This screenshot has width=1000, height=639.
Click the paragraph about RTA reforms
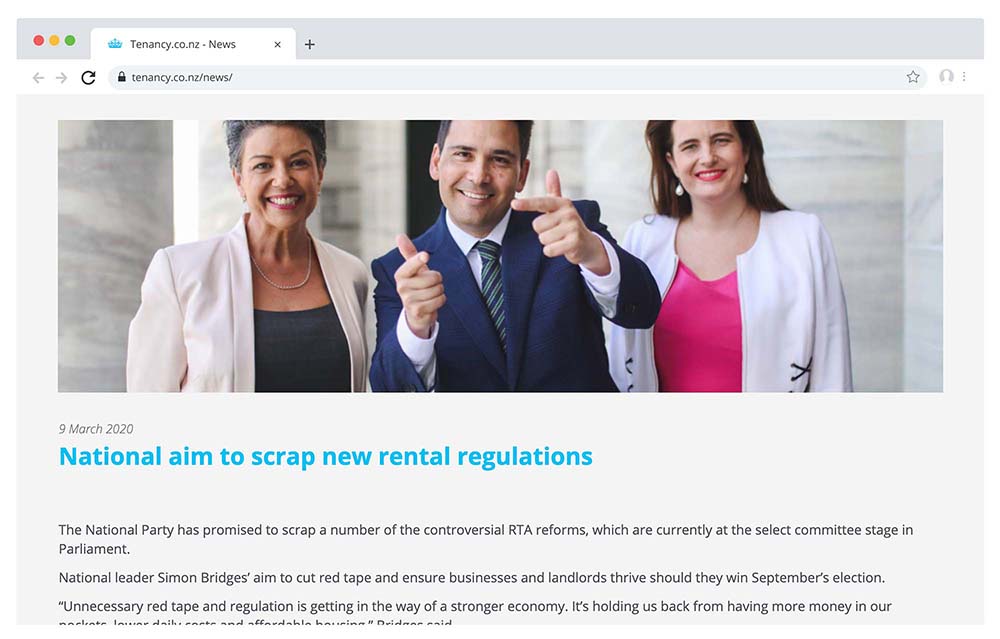tap(486, 540)
